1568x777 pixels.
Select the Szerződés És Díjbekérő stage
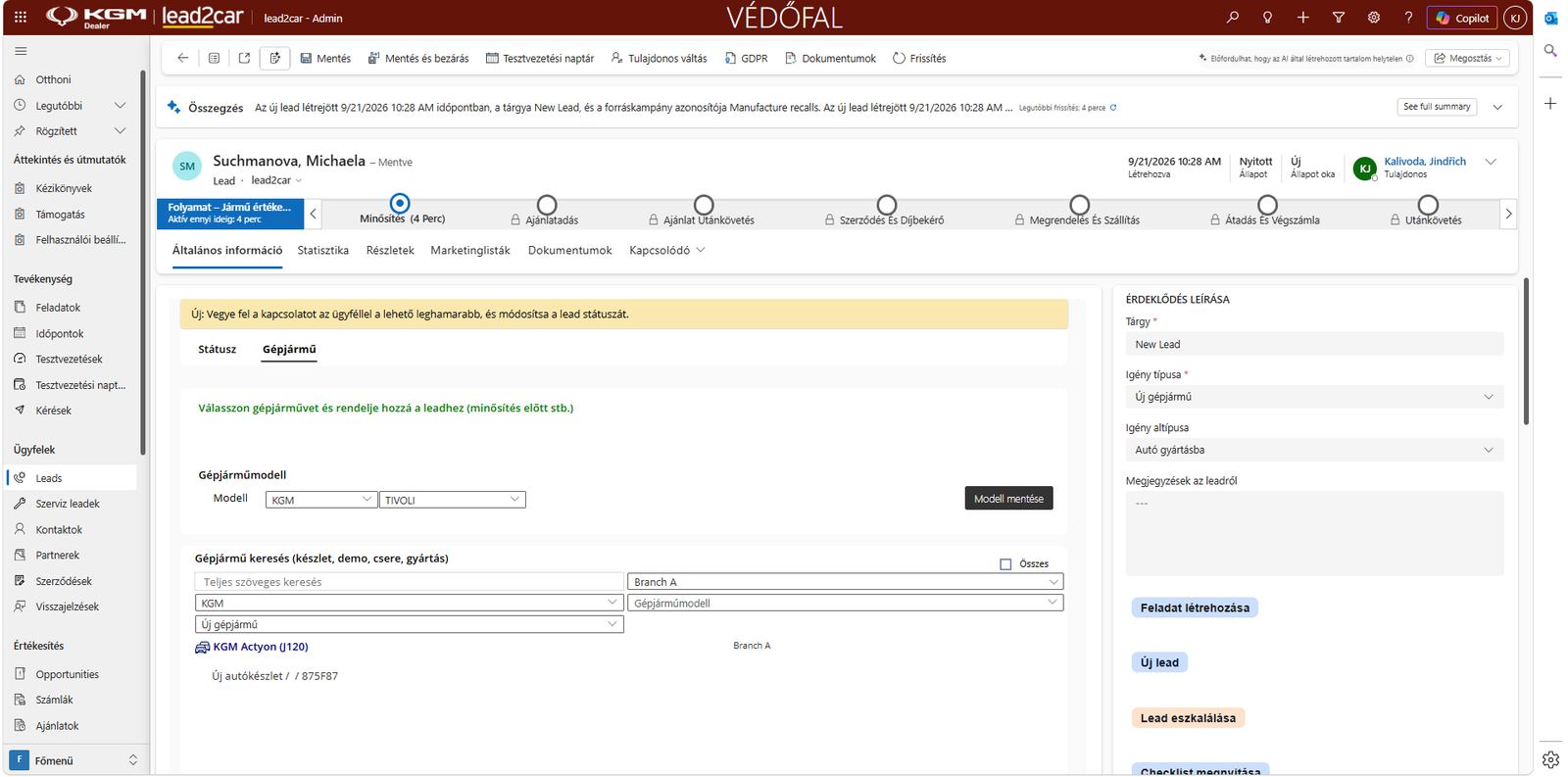[x=887, y=204]
